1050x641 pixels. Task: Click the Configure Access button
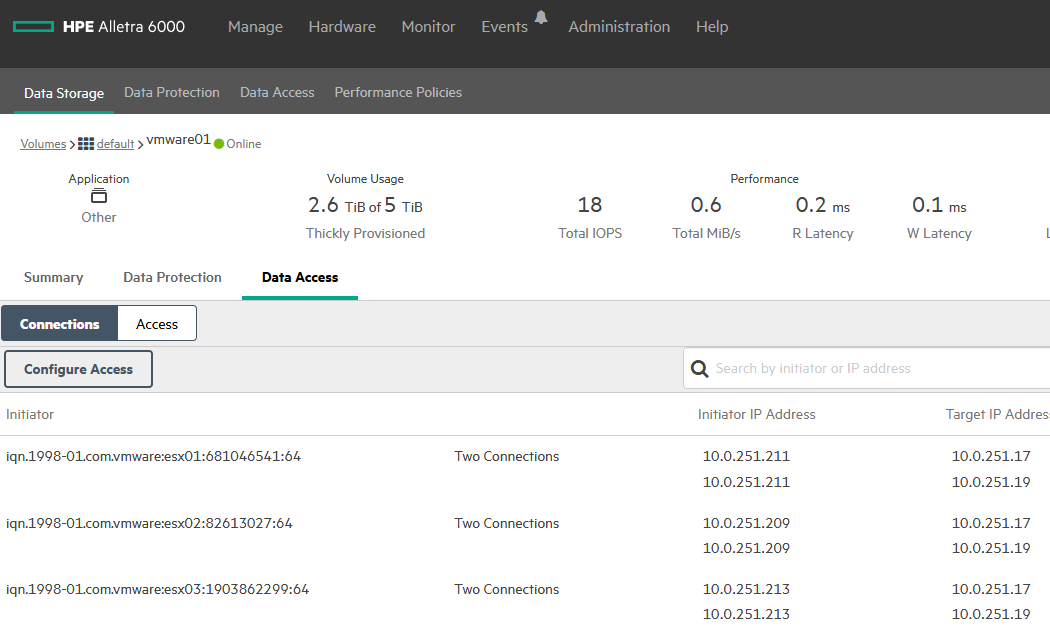point(78,369)
